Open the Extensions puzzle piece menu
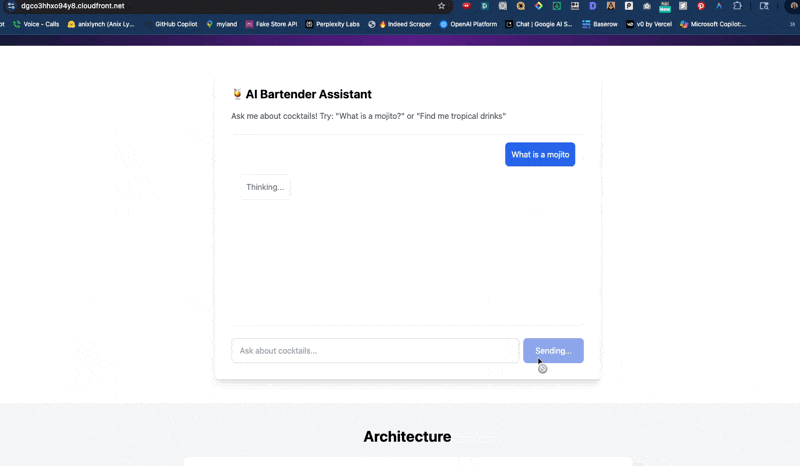Viewport: 800px width, 466px height. point(737,6)
